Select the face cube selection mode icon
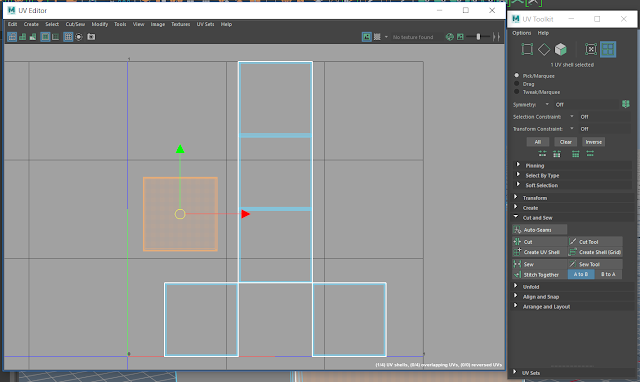Screen dimensions: 640x382 point(560,49)
